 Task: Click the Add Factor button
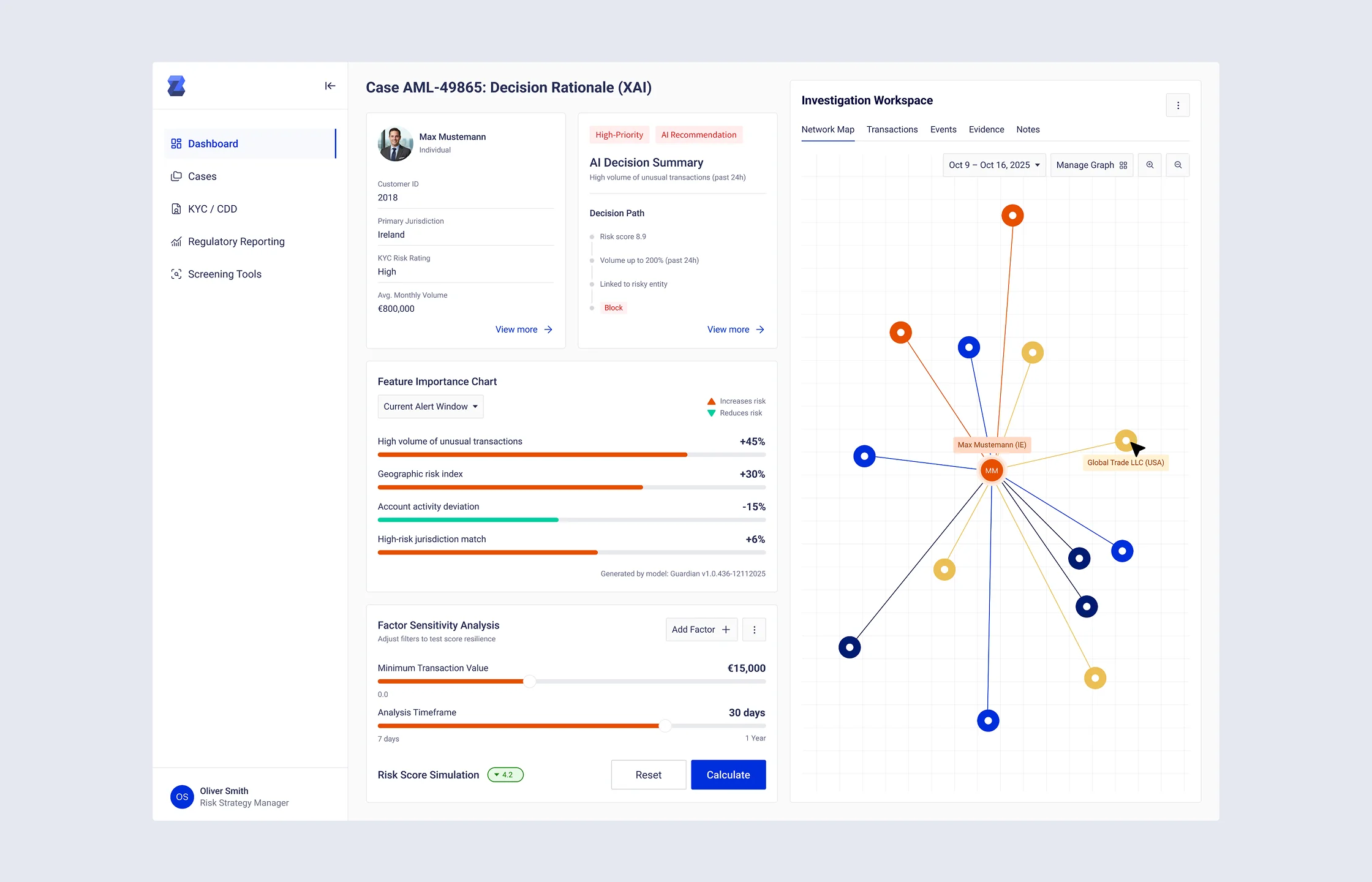pos(701,629)
